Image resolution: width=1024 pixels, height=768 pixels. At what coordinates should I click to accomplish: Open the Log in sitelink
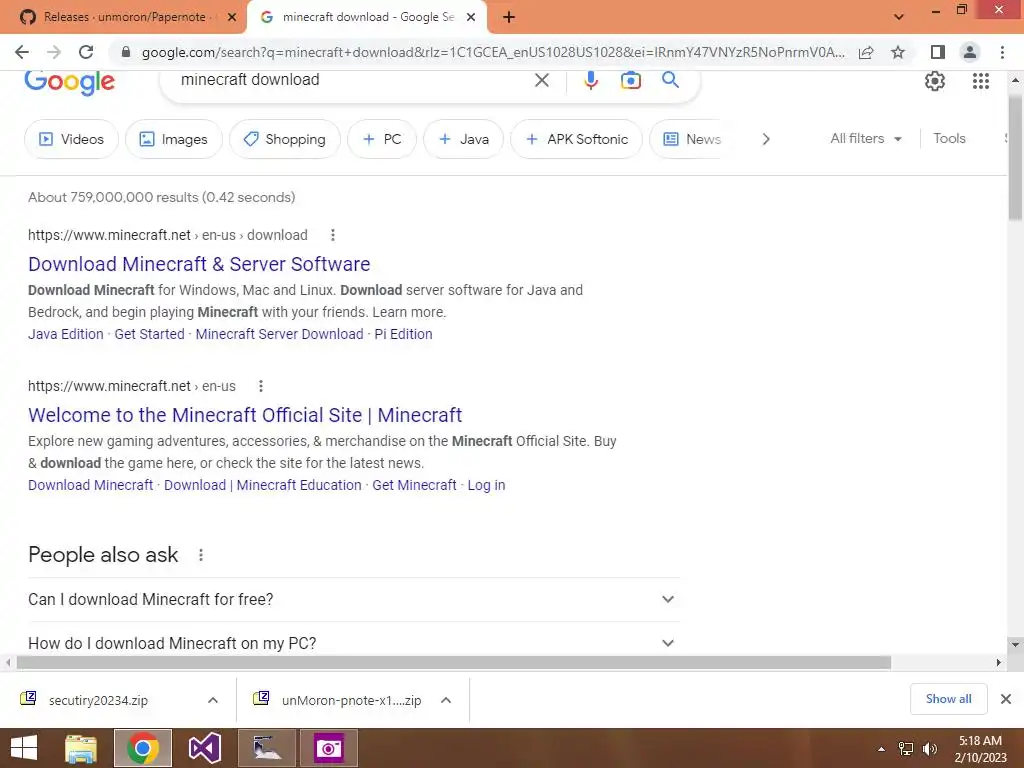click(x=487, y=485)
